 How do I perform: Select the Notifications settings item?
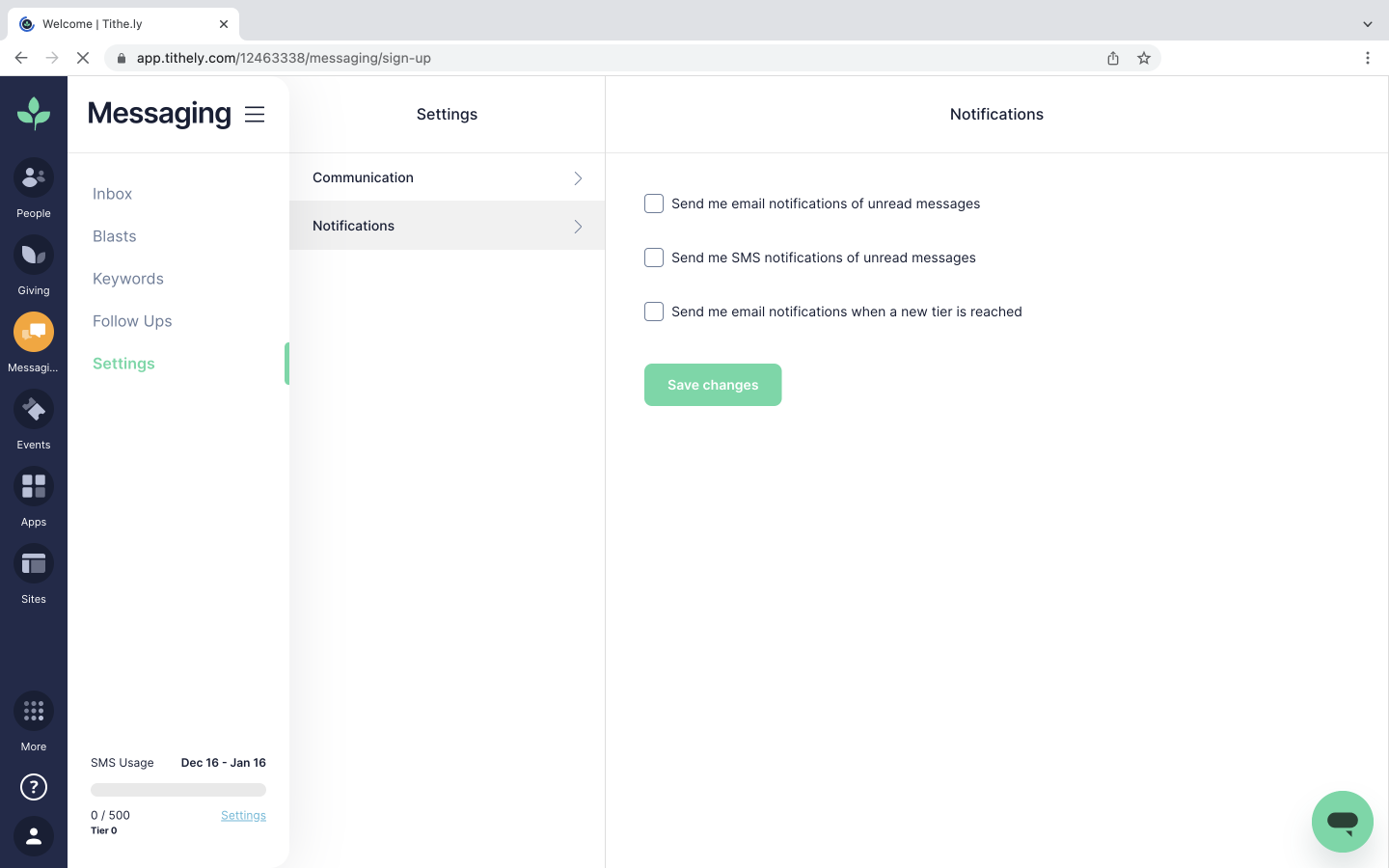(x=447, y=226)
